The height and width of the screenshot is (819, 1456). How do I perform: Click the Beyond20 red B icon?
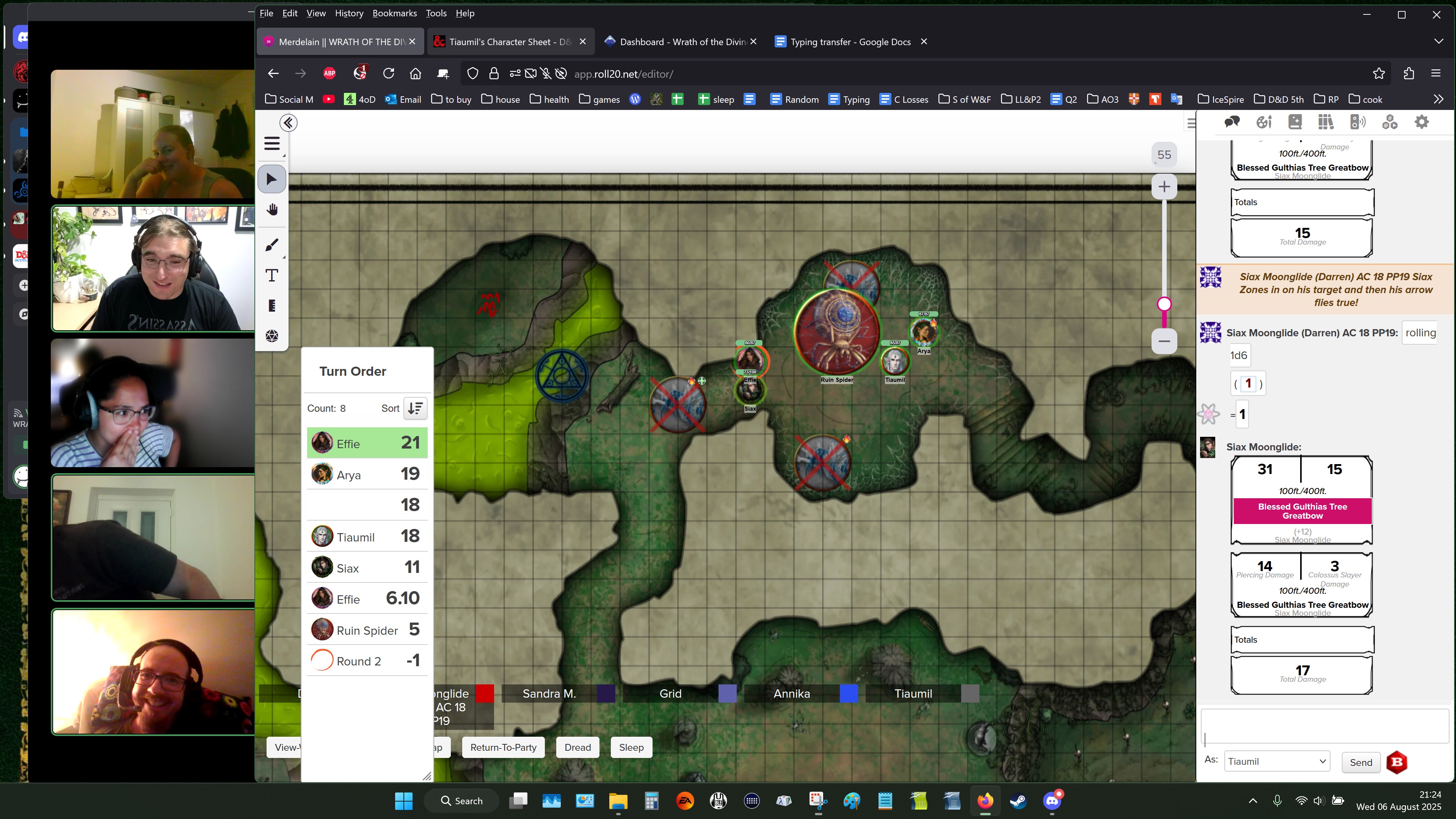click(1396, 763)
